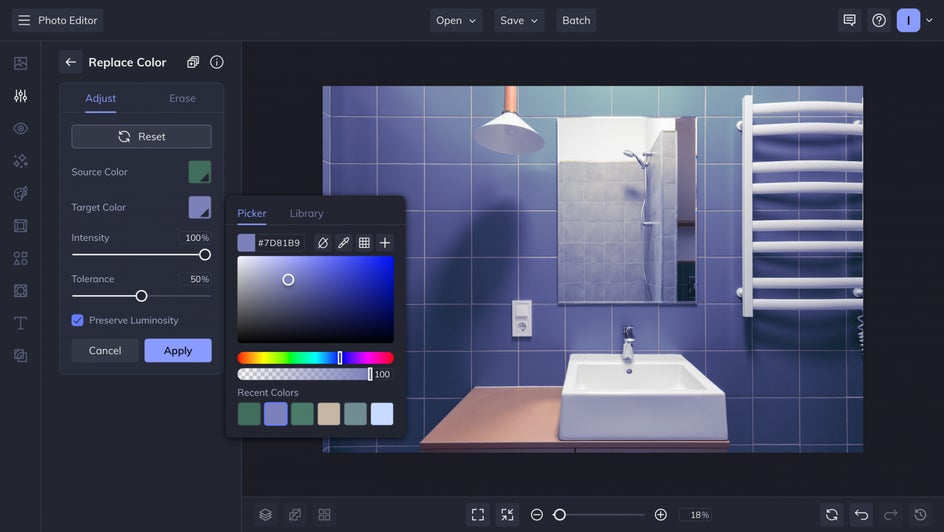Click the opacity alpha slider

[x=305, y=374]
